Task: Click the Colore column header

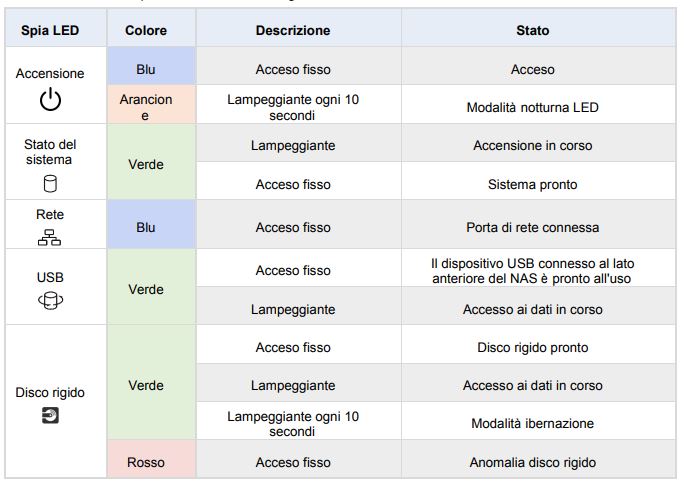Action: [146, 31]
